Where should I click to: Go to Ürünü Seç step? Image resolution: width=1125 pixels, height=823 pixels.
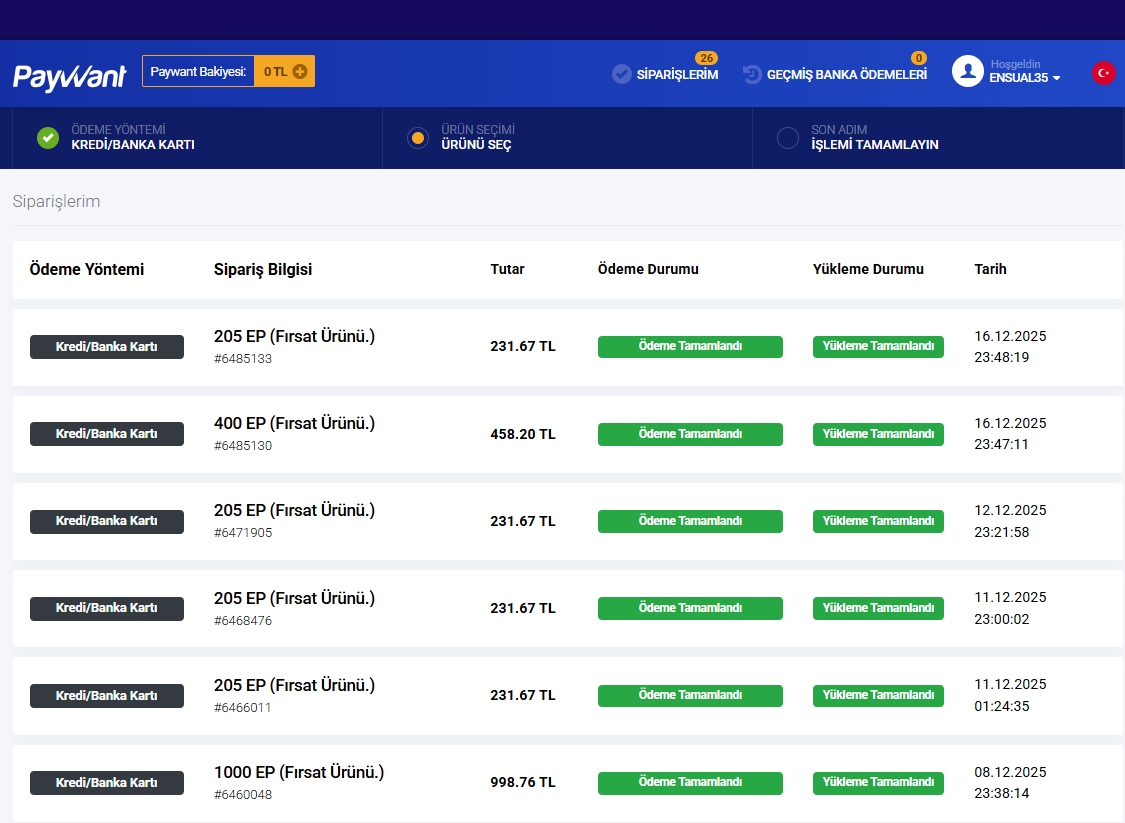pos(476,144)
